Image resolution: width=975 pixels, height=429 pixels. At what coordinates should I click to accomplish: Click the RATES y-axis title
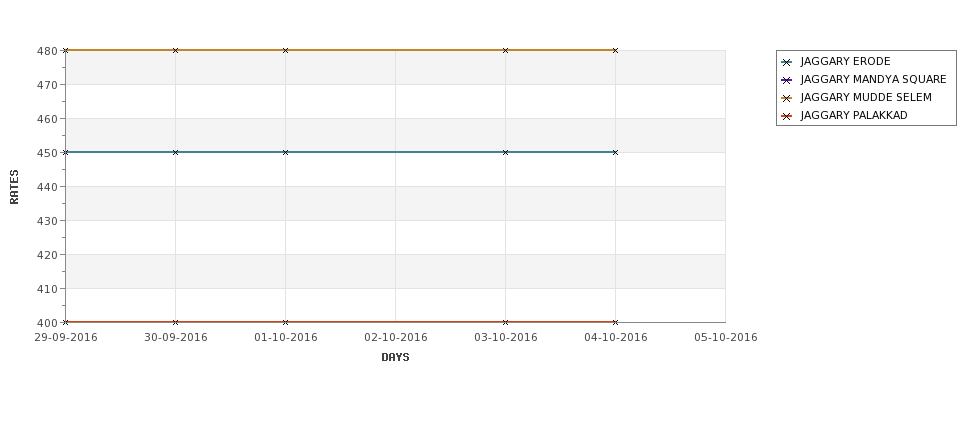[x=14, y=187]
